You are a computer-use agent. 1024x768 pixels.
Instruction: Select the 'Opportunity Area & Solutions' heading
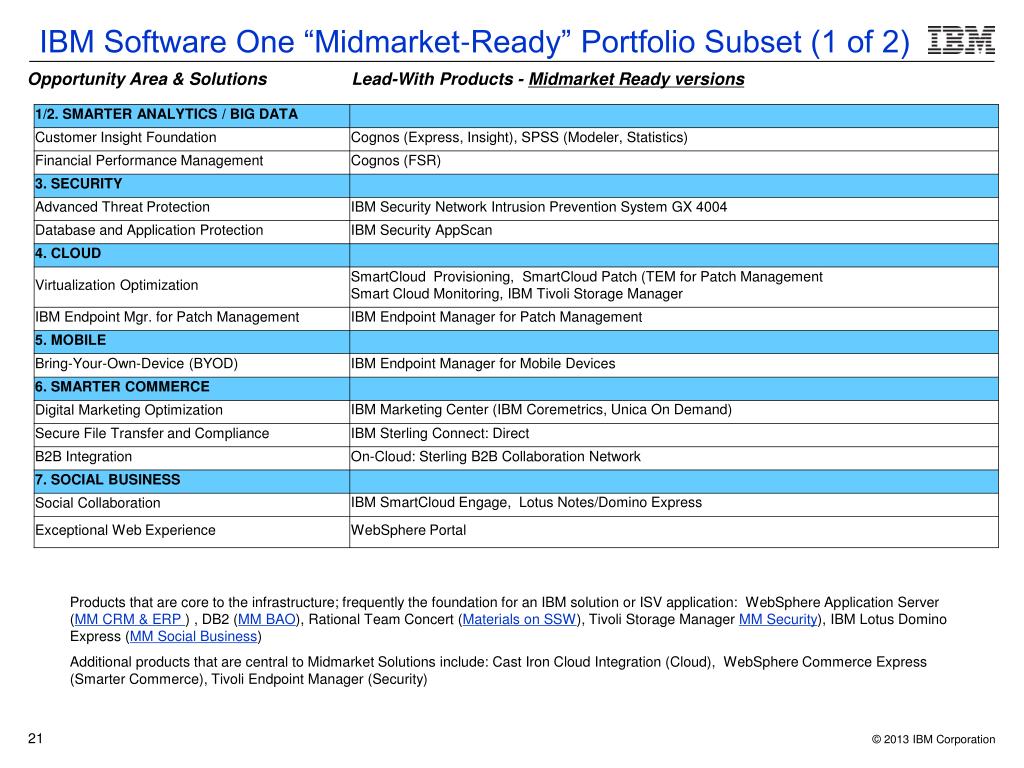[148, 79]
